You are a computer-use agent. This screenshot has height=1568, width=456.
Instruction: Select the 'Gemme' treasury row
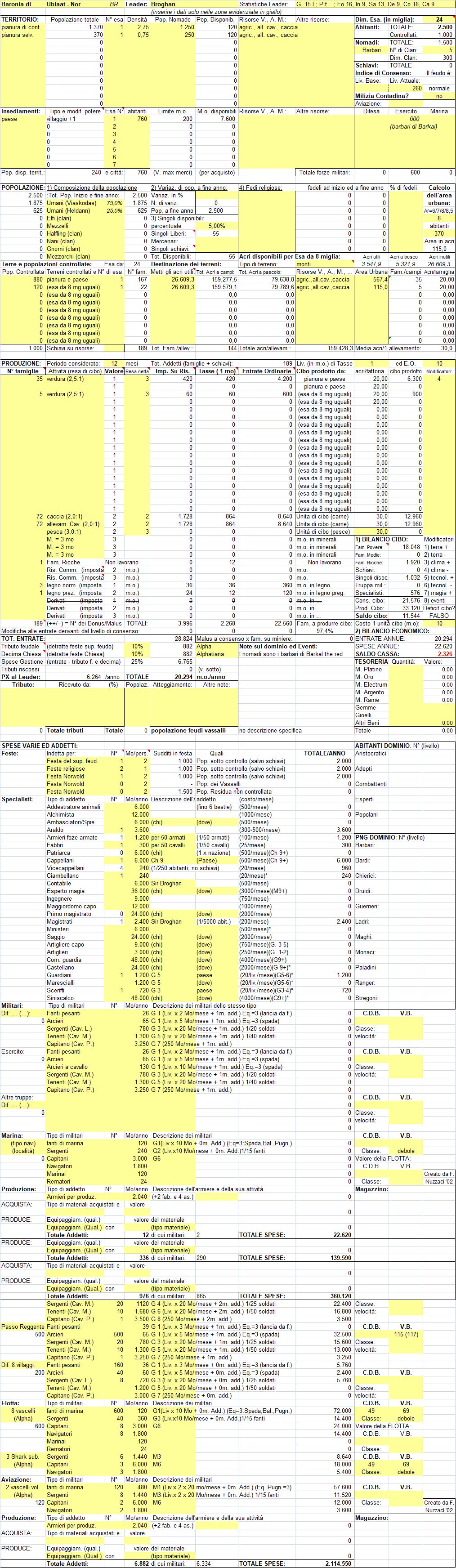(365, 707)
